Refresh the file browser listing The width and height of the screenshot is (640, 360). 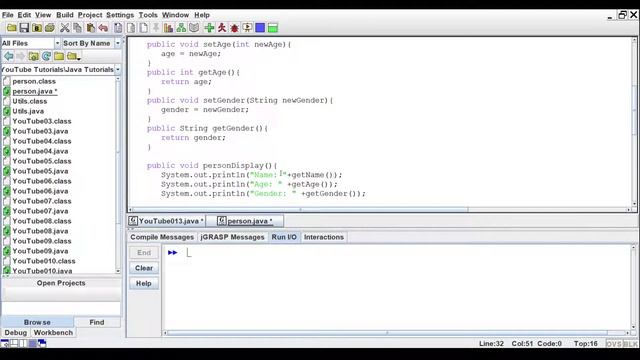click(x=46, y=56)
